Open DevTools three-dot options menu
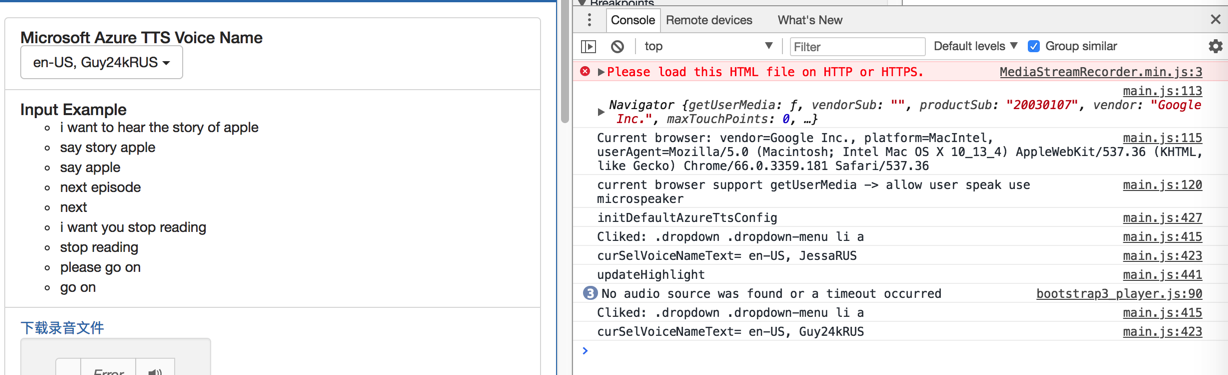This screenshot has width=1228, height=375. click(589, 20)
